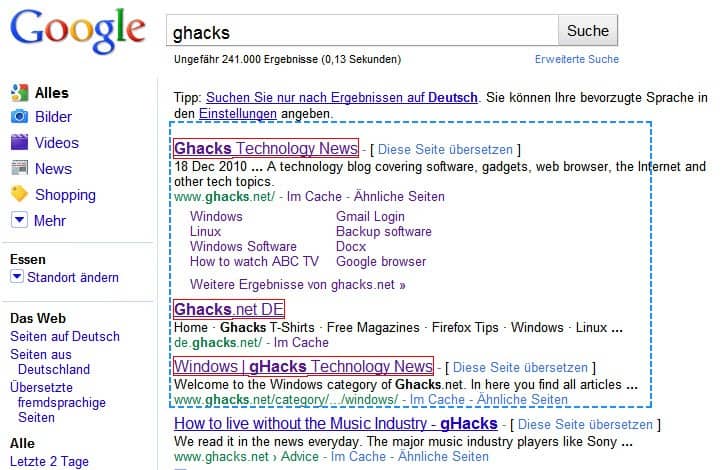Click the Shopping tag icon

[19, 194]
